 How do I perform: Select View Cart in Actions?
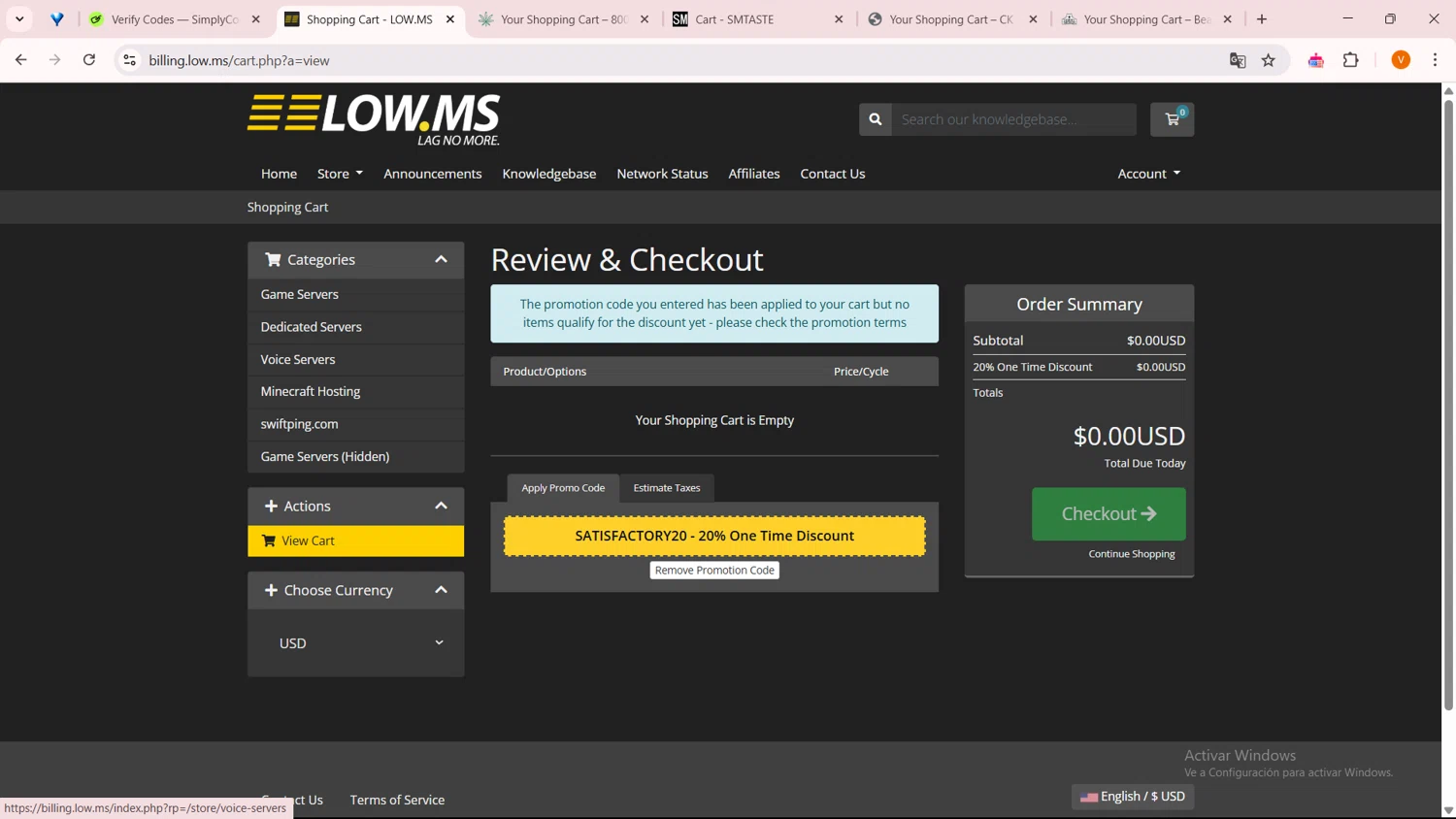355,541
